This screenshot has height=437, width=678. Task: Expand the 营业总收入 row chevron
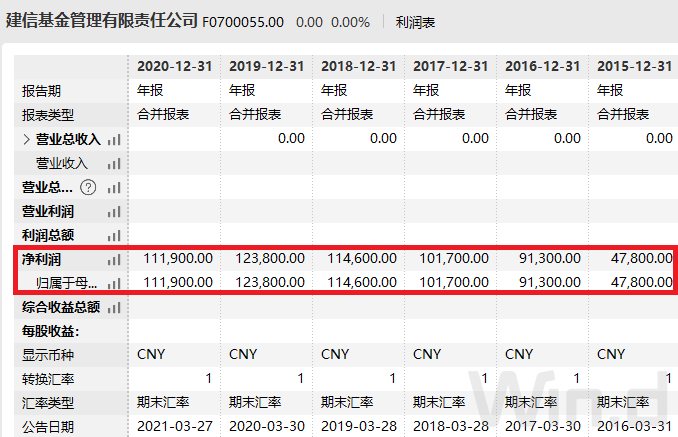click(x=26, y=139)
